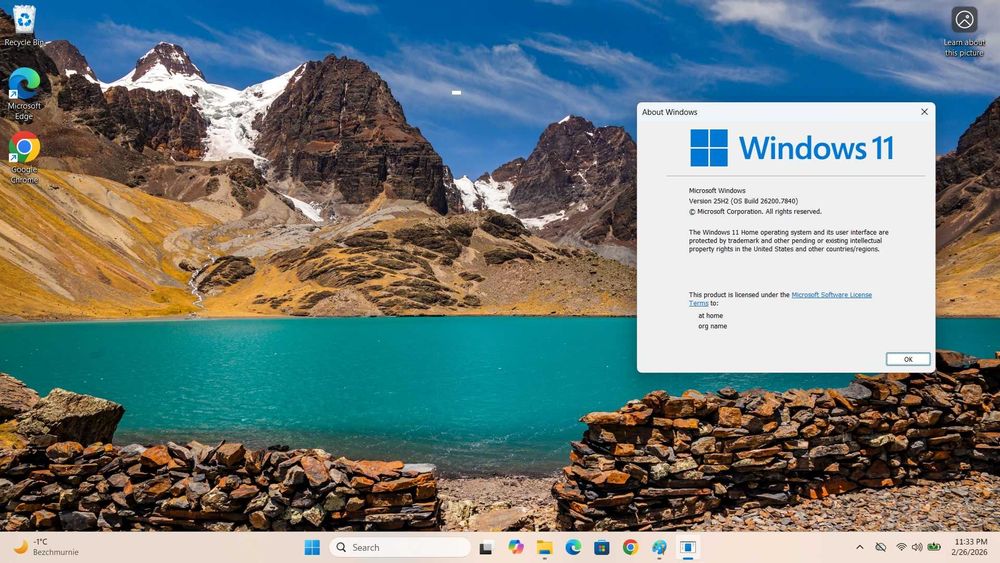
Task: Close the About Windows dialog
Action: pos(924,112)
